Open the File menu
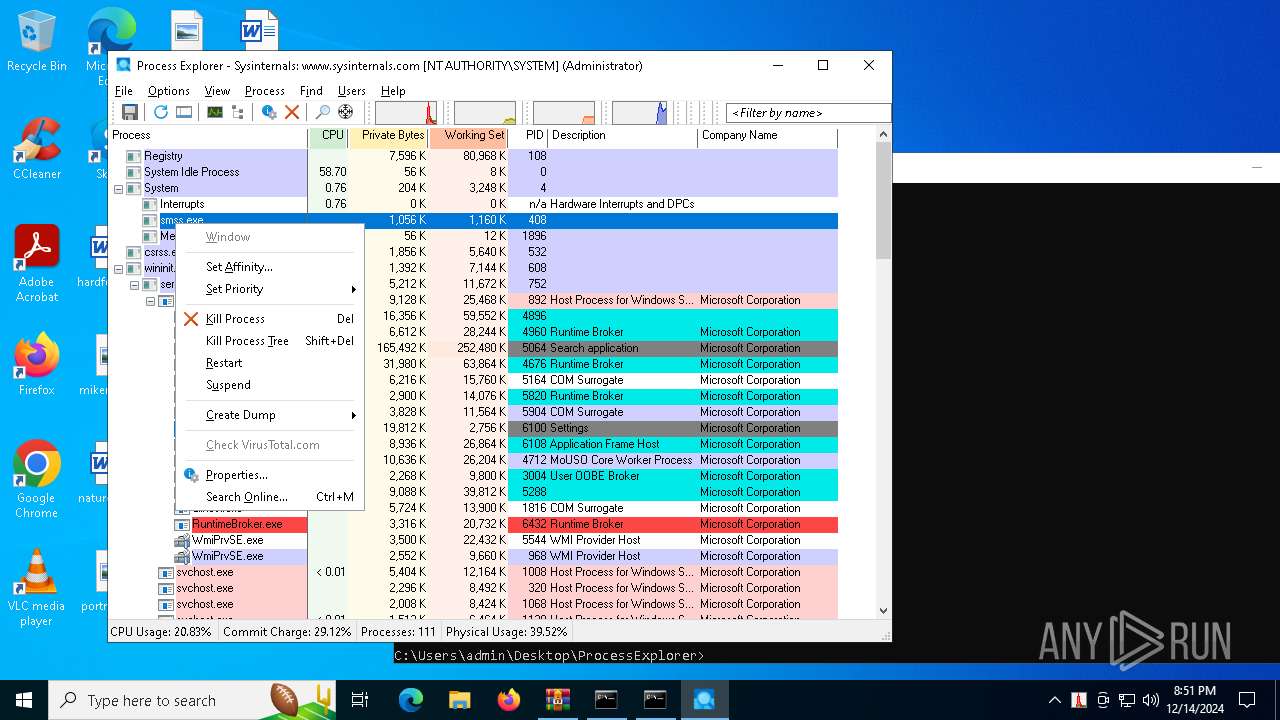Viewport: 1280px width, 720px height. [124, 91]
